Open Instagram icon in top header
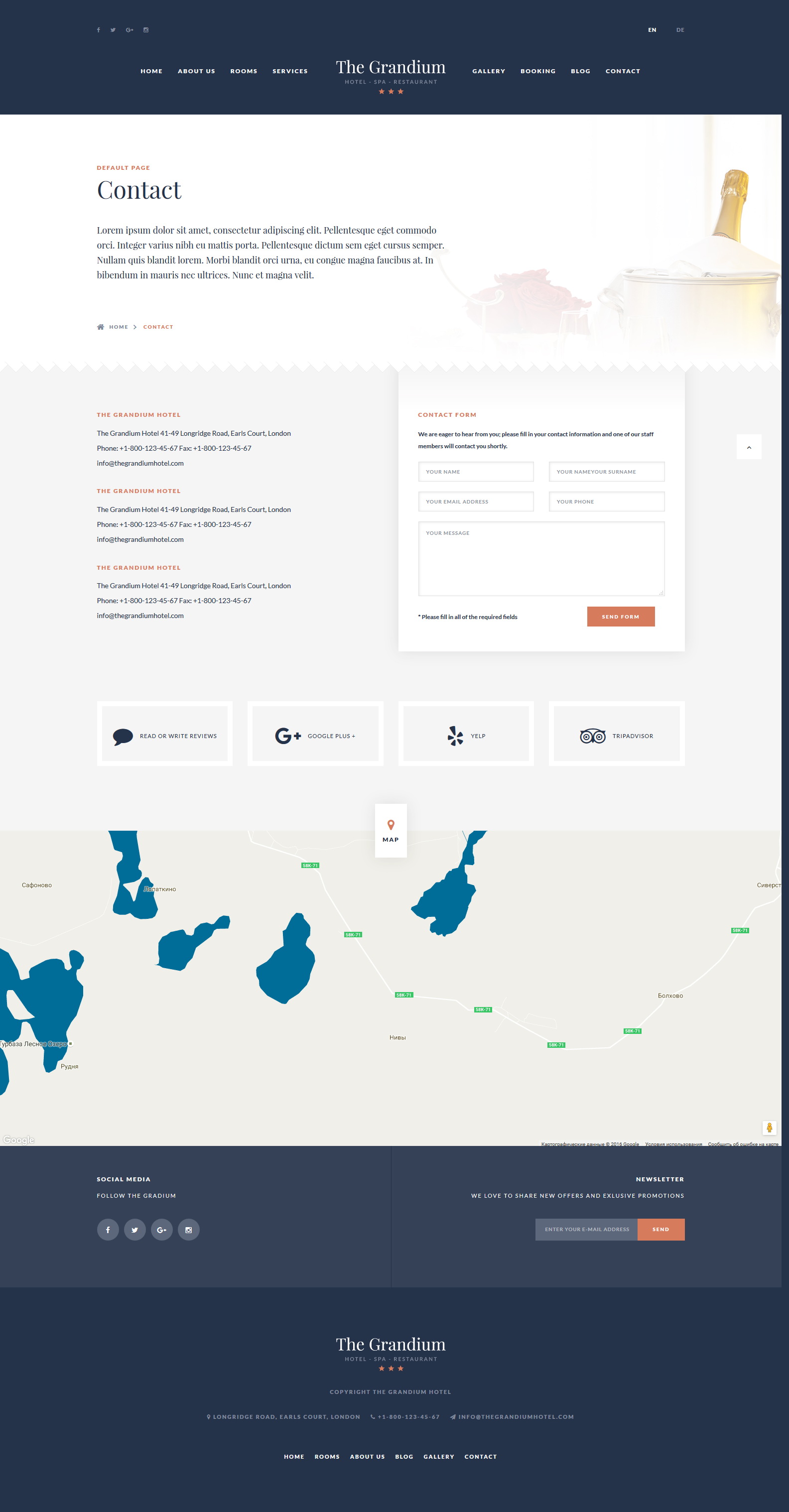 coord(146,30)
